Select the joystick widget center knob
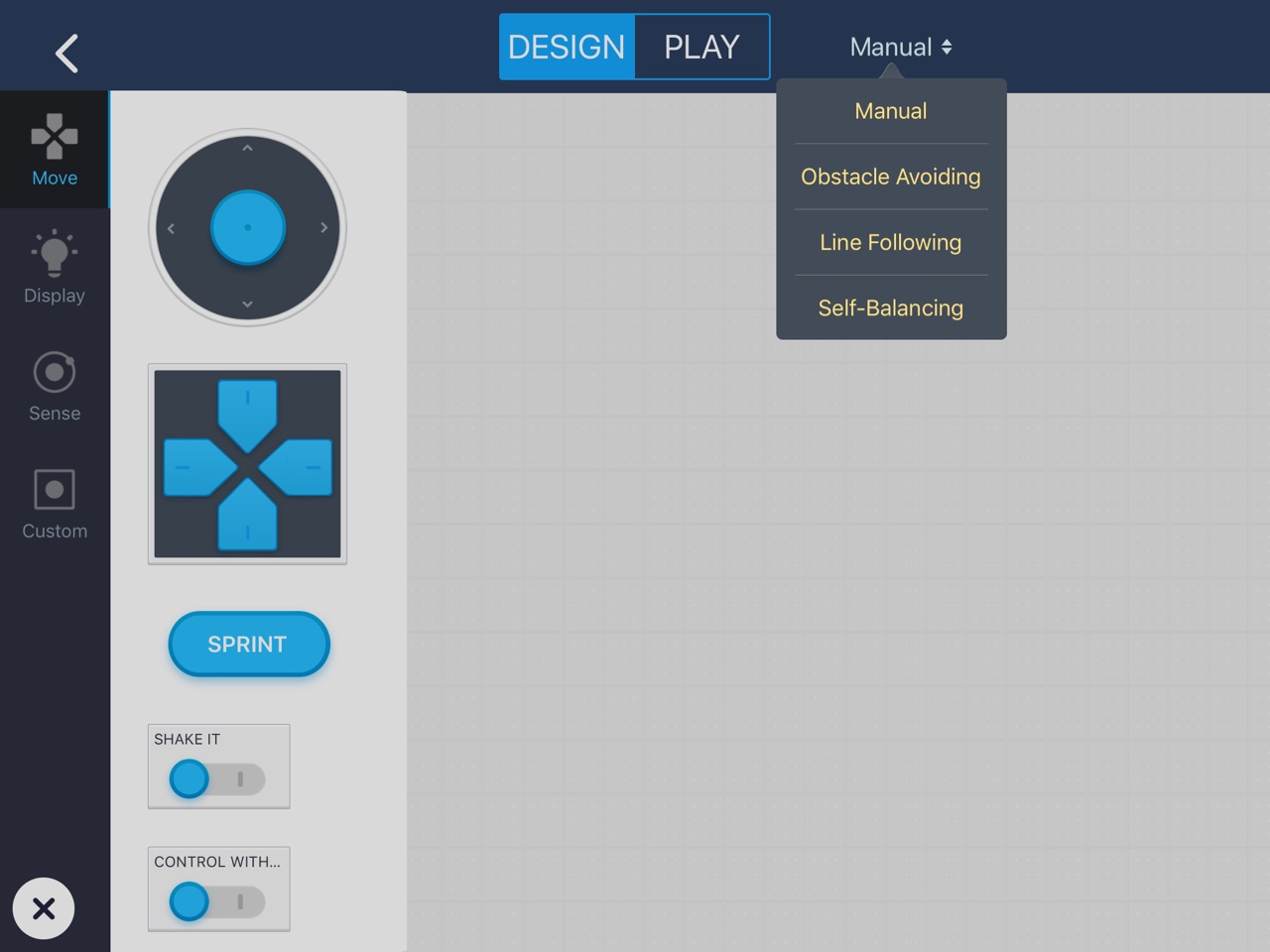This screenshot has width=1270, height=952. 248,227
